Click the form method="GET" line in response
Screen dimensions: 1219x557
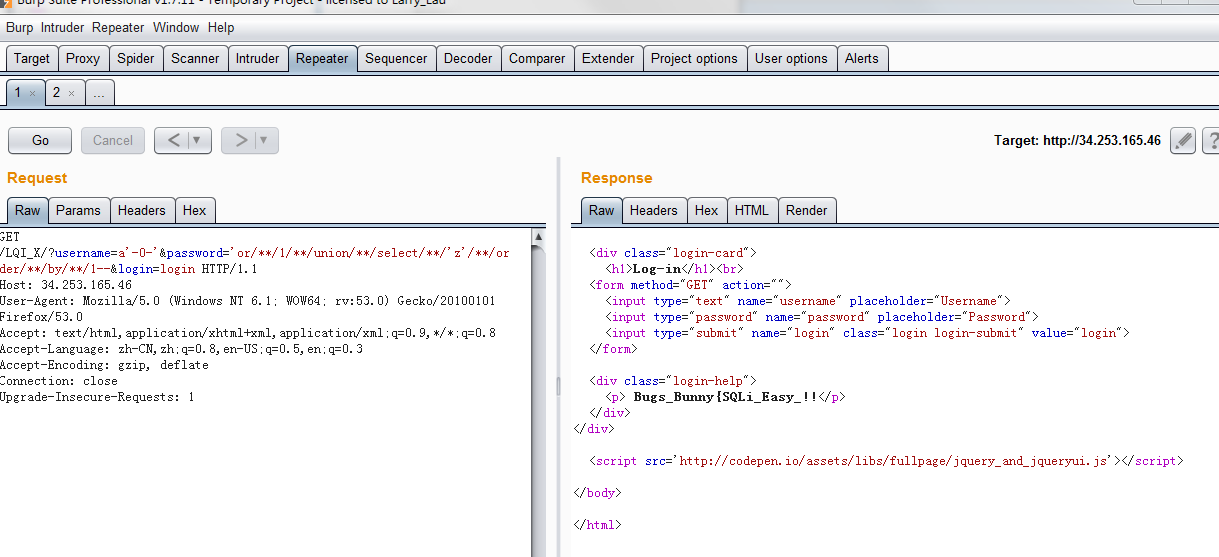[691, 285]
